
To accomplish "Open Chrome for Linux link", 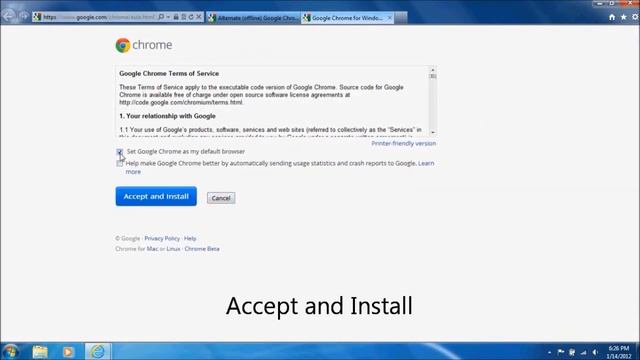I will point(173,249).
